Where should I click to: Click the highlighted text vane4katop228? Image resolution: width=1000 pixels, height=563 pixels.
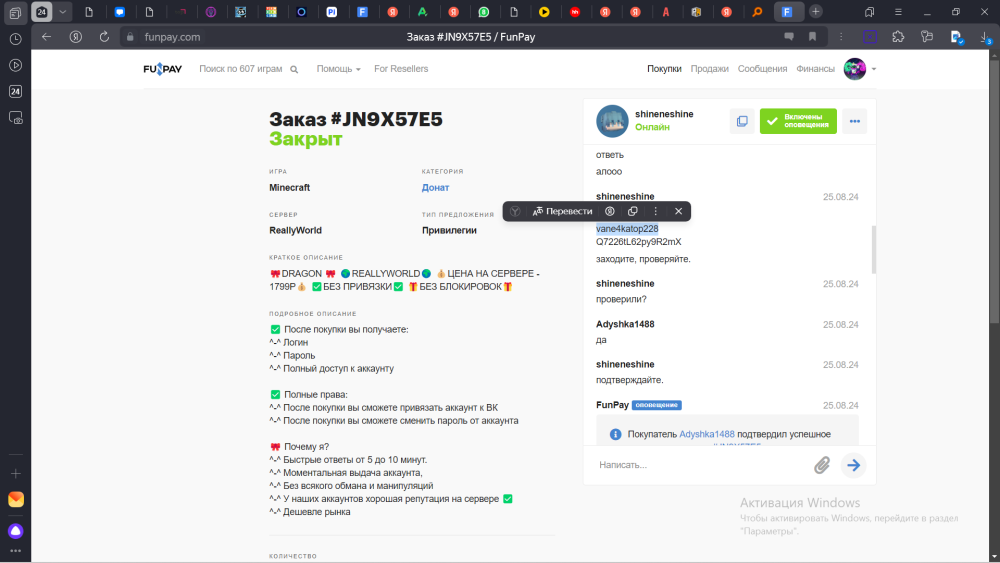point(627,229)
